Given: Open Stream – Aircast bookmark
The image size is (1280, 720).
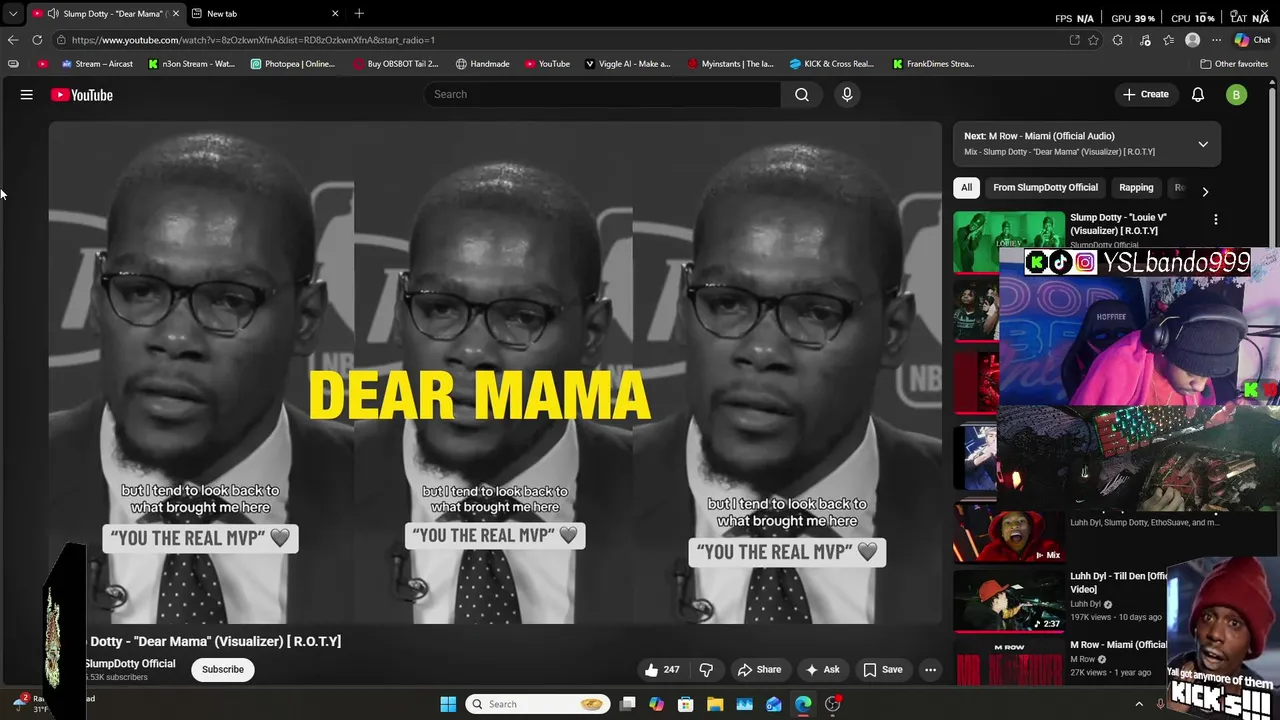Looking at the screenshot, I should click(97, 64).
